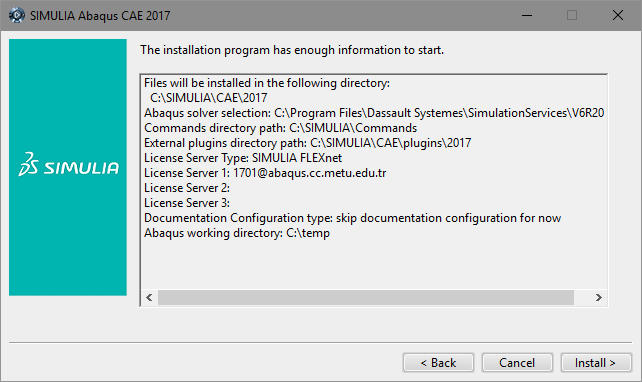Click the License Server 1 line

pyautogui.click(x=265, y=173)
